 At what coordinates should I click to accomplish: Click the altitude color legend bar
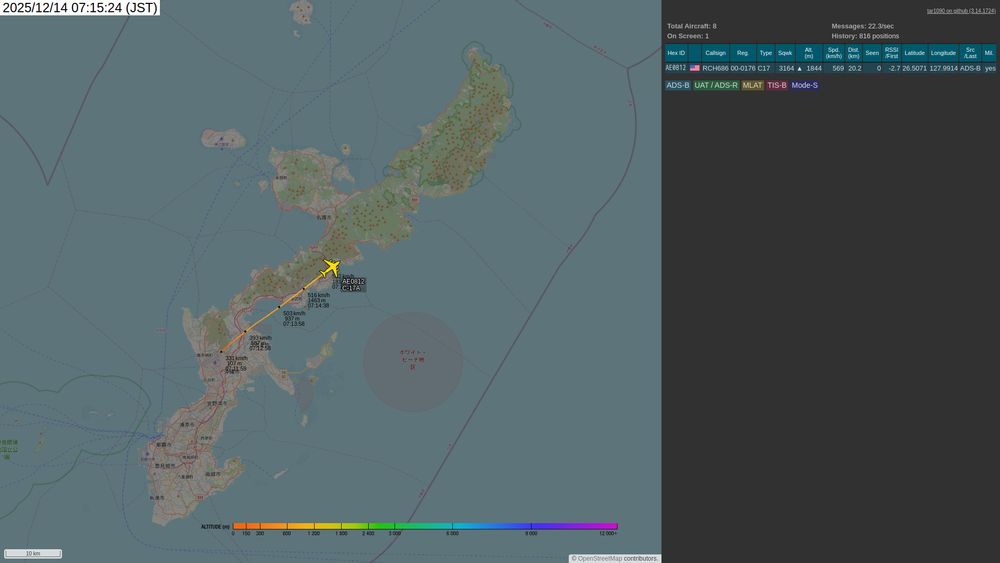point(425,527)
